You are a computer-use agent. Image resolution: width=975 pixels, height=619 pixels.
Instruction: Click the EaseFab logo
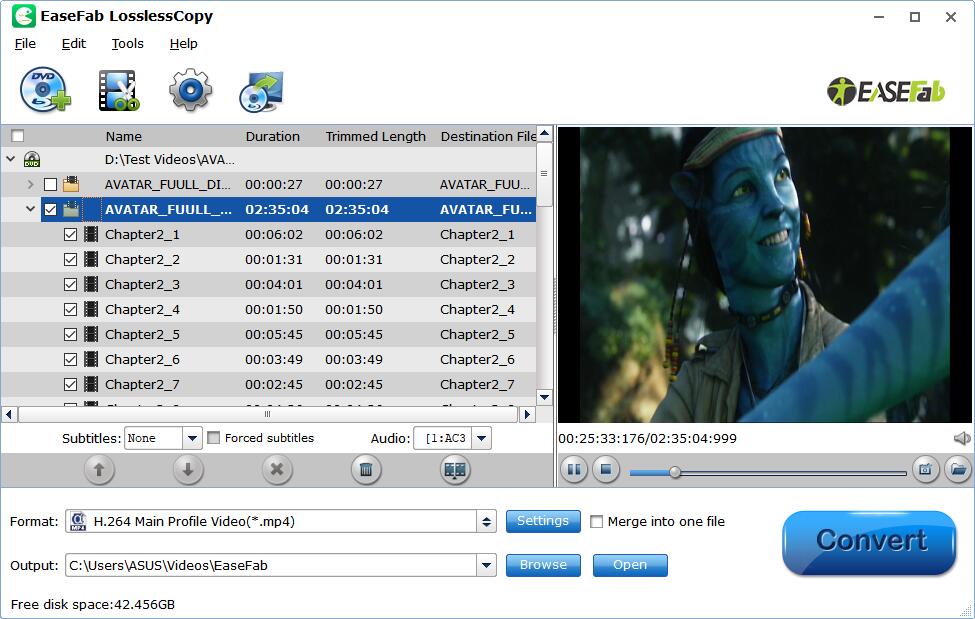click(x=885, y=92)
